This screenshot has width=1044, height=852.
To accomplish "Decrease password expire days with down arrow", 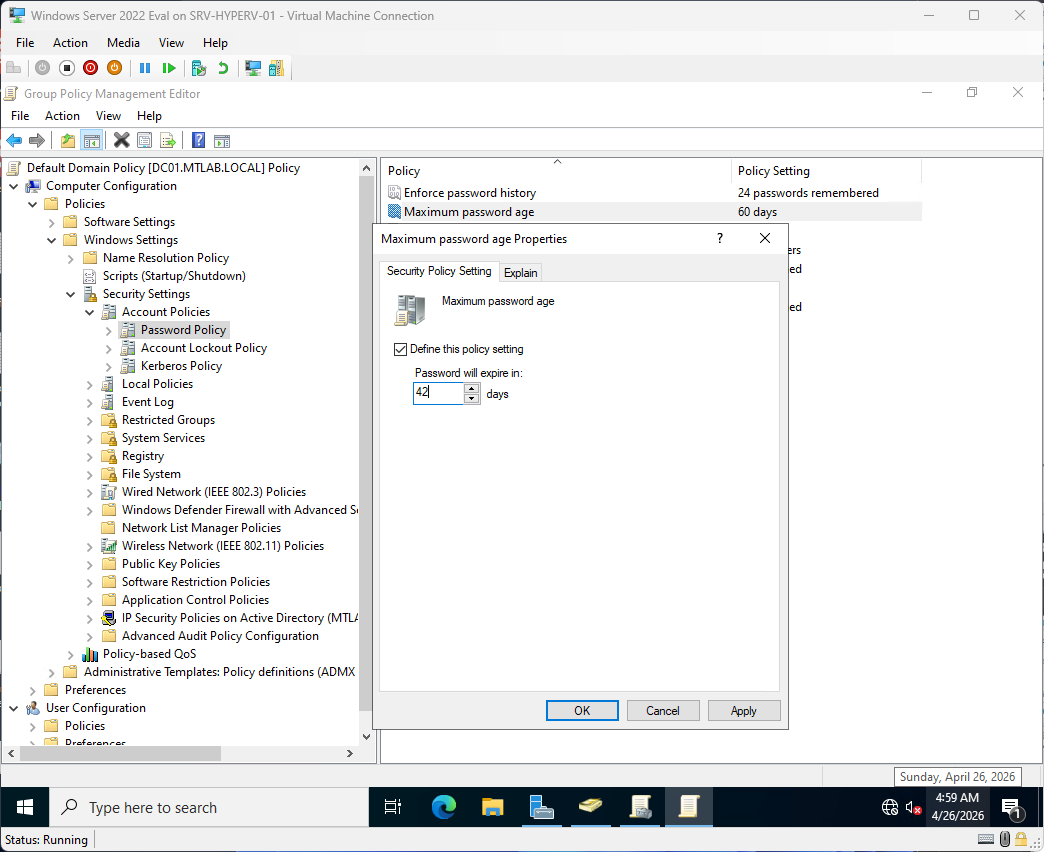I will click(471, 399).
